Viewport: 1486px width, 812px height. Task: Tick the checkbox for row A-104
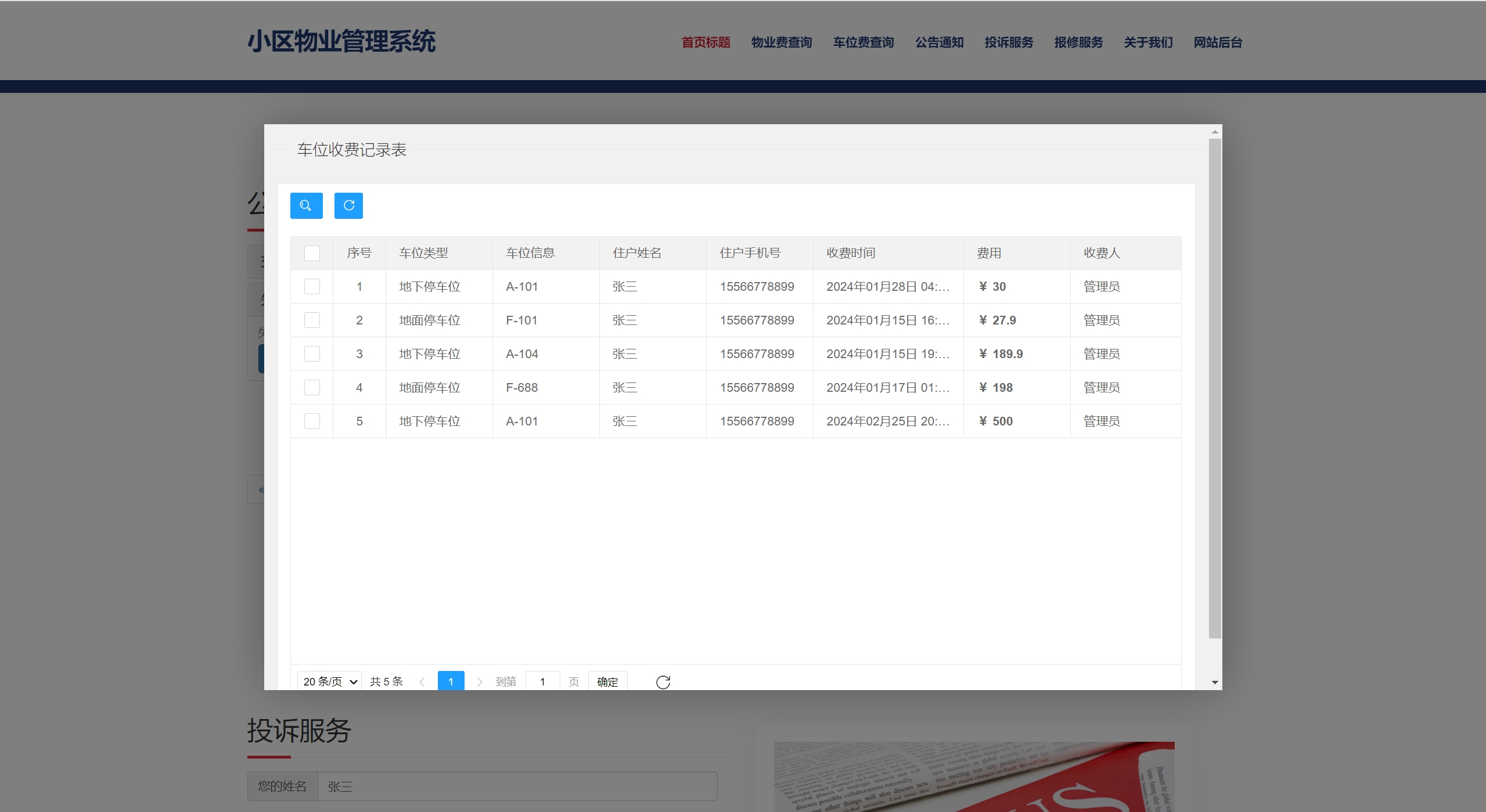coord(312,354)
